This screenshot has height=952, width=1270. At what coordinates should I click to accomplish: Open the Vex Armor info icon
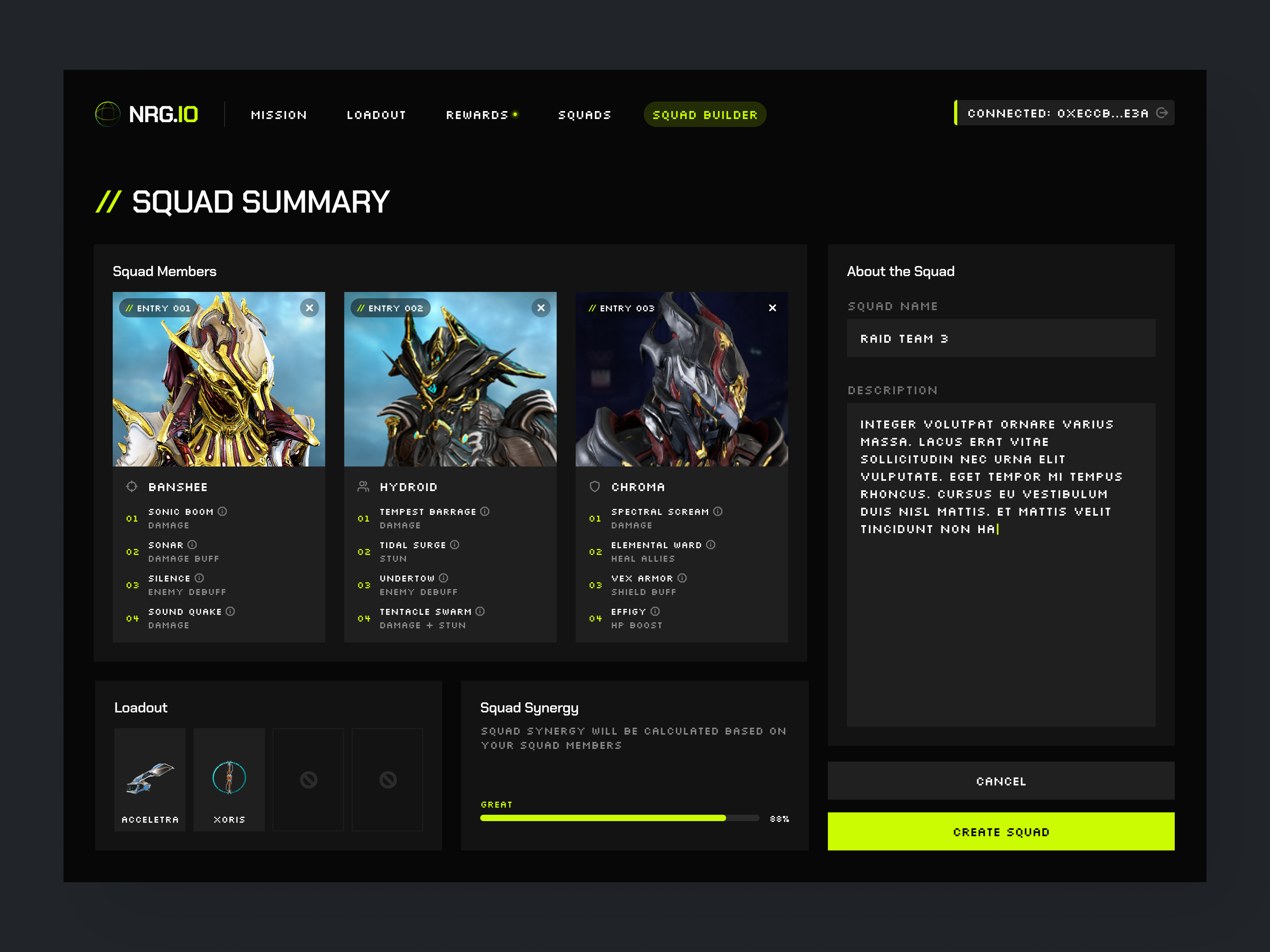(x=683, y=578)
